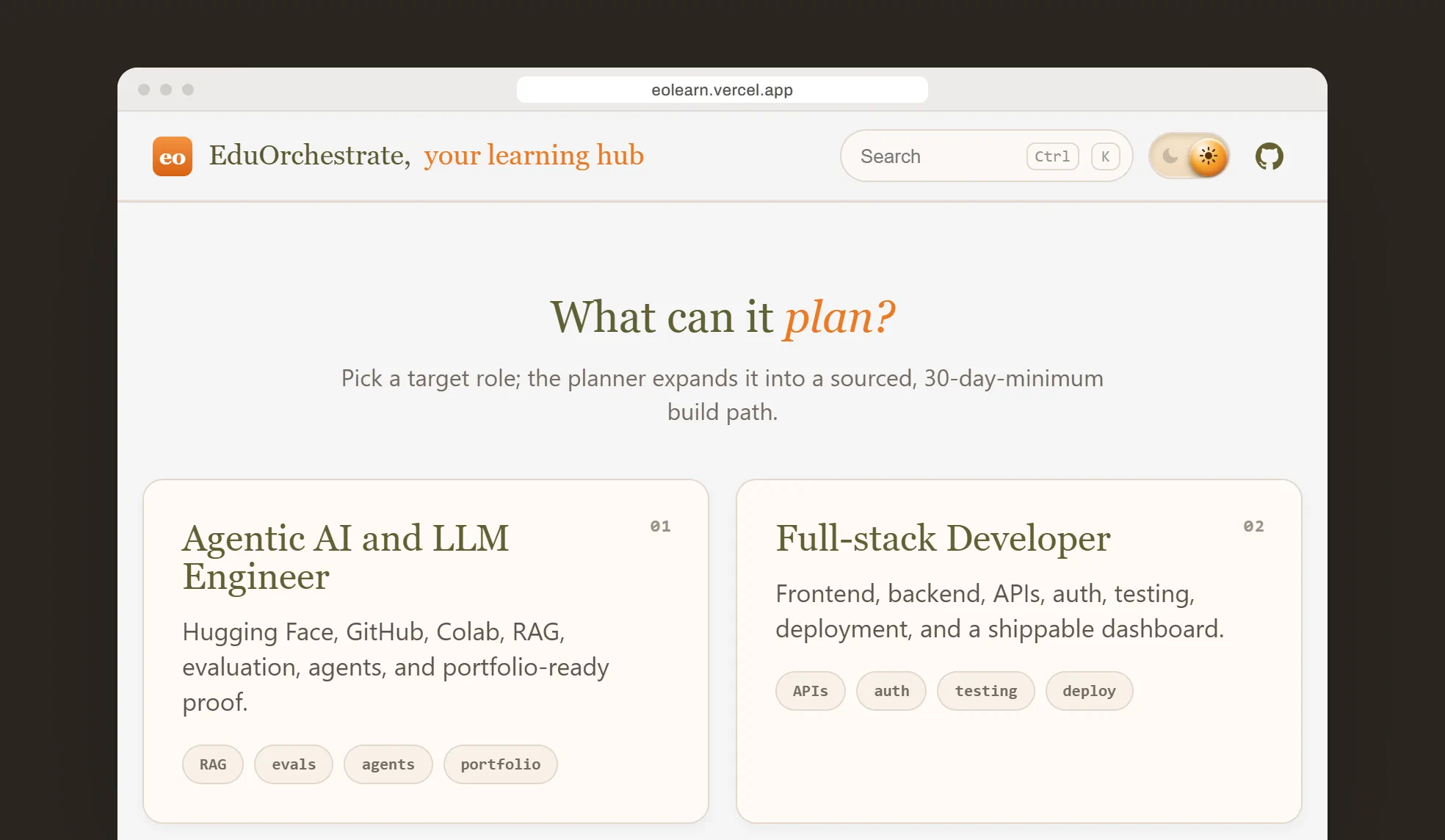Viewport: 1445px width, 840px height.
Task: Click the portfolio tag chip
Action: pyautogui.click(x=501, y=764)
